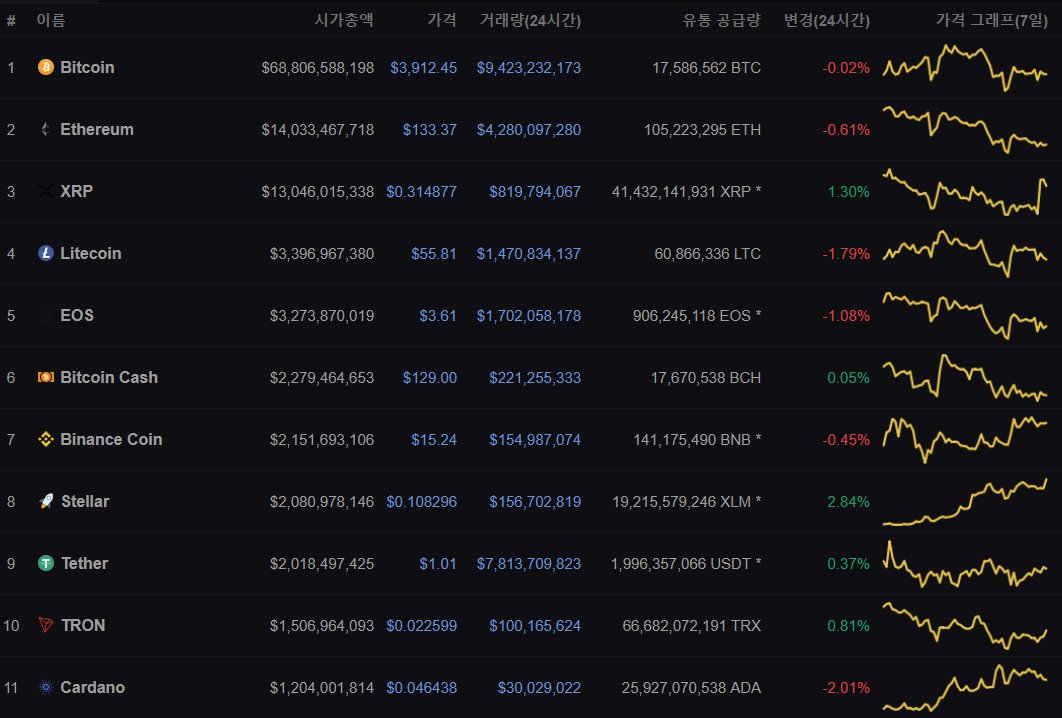Viewport: 1062px width, 718px height.
Task: Open the Bitcoin Cash name link
Action: pyautogui.click(x=109, y=377)
